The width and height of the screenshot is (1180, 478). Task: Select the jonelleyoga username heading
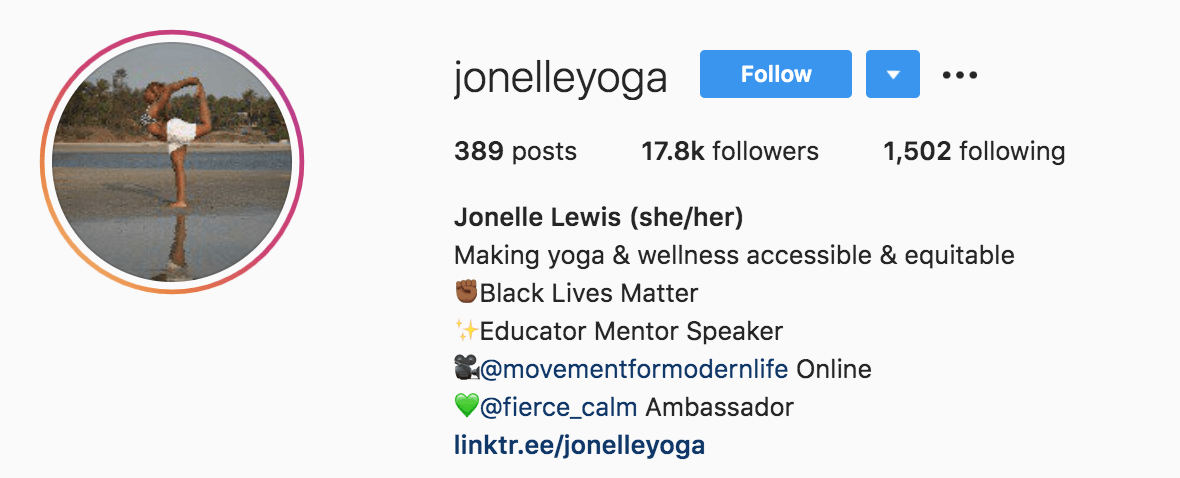[x=561, y=78]
